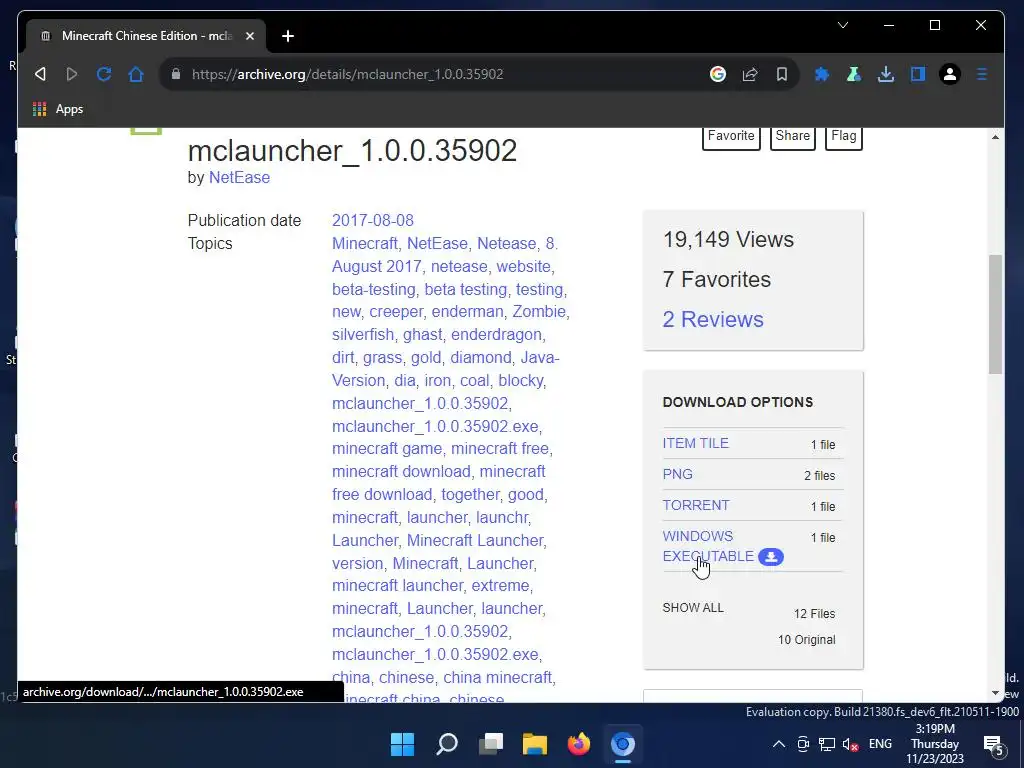The width and height of the screenshot is (1024, 768).
Task: Open the extensions puzzle icon
Action: click(822, 74)
